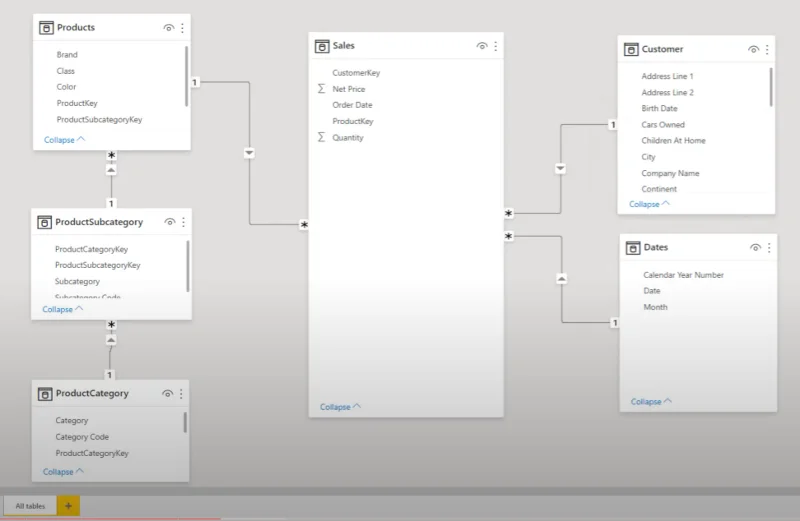Select ProductCategoryKey in ProductCategory table
This screenshot has height=521, width=800.
(92, 453)
